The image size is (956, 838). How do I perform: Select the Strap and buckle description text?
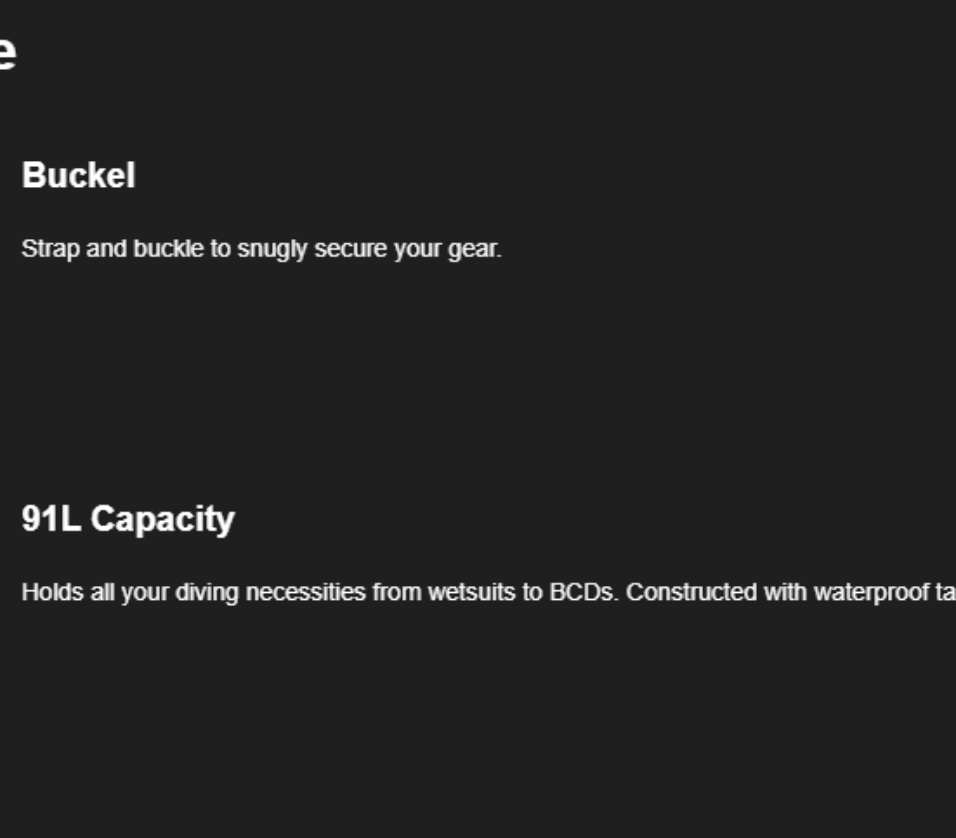(262, 249)
